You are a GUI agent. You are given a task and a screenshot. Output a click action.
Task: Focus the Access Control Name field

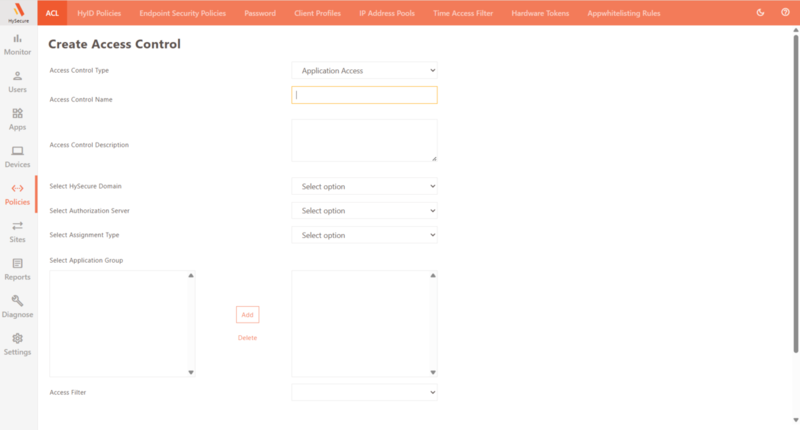pos(364,95)
